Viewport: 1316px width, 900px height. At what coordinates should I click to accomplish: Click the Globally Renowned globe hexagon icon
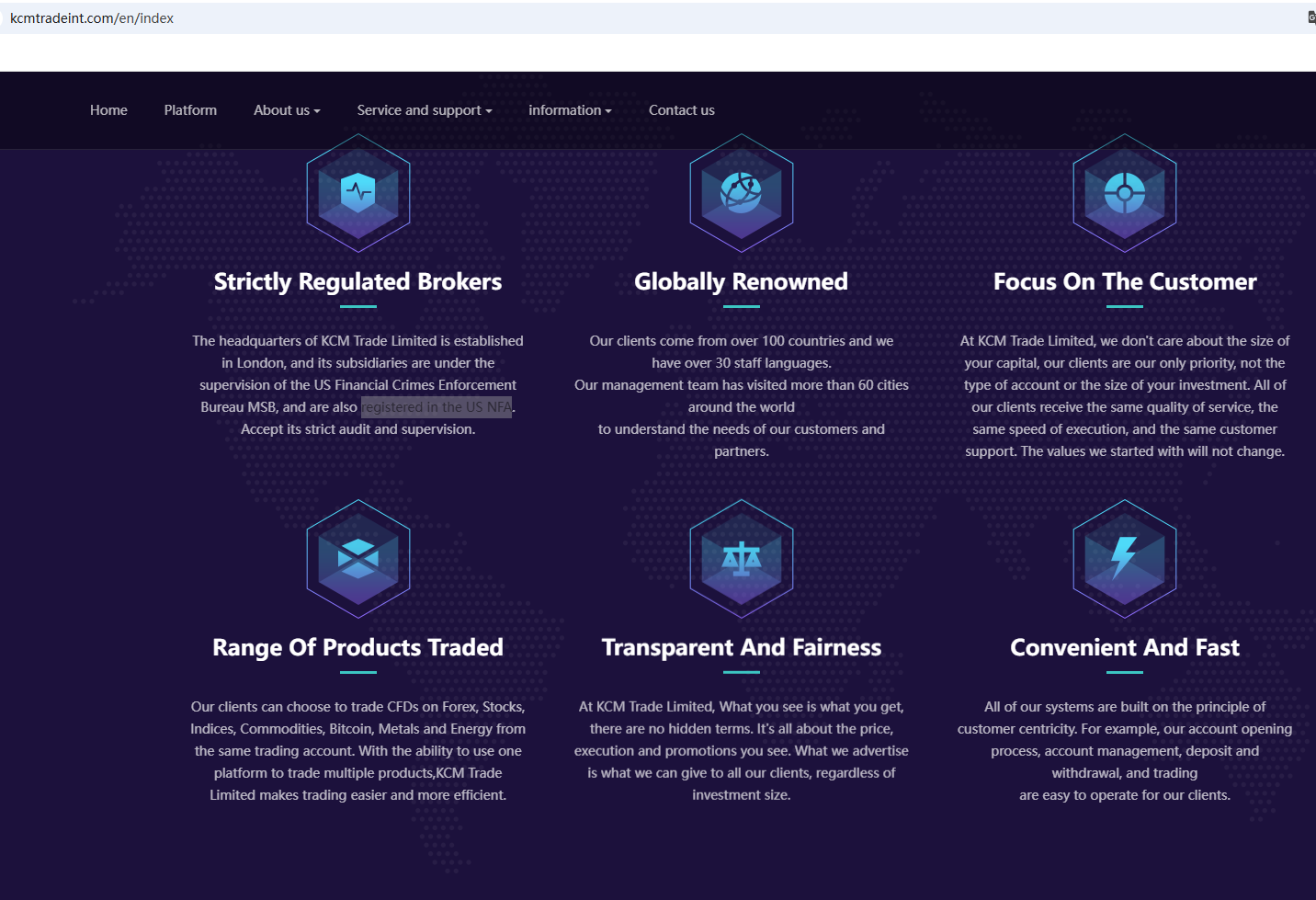[742, 193]
